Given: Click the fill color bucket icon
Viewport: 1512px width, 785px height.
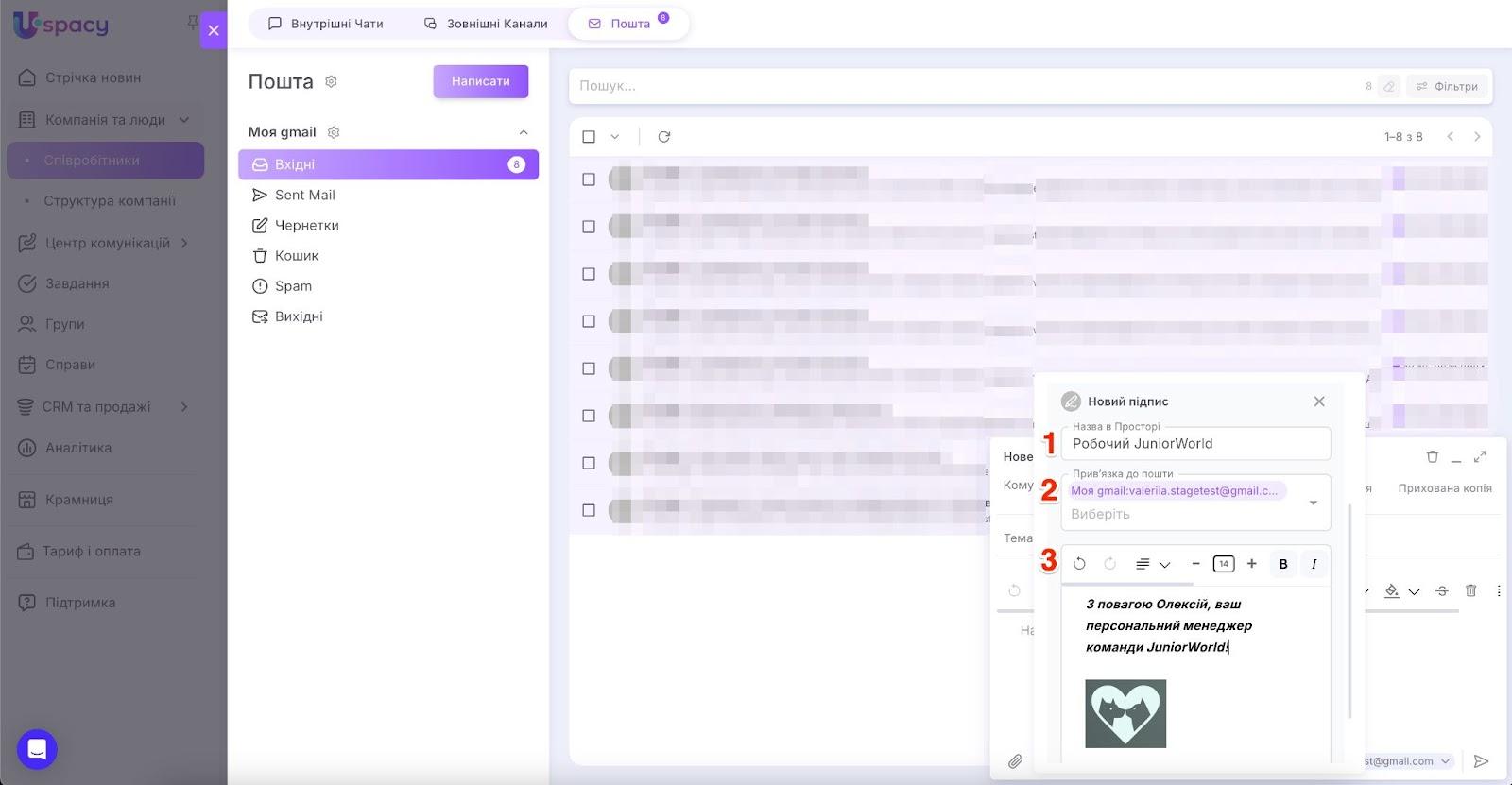Looking at the screenshot, I should 1392,591.
